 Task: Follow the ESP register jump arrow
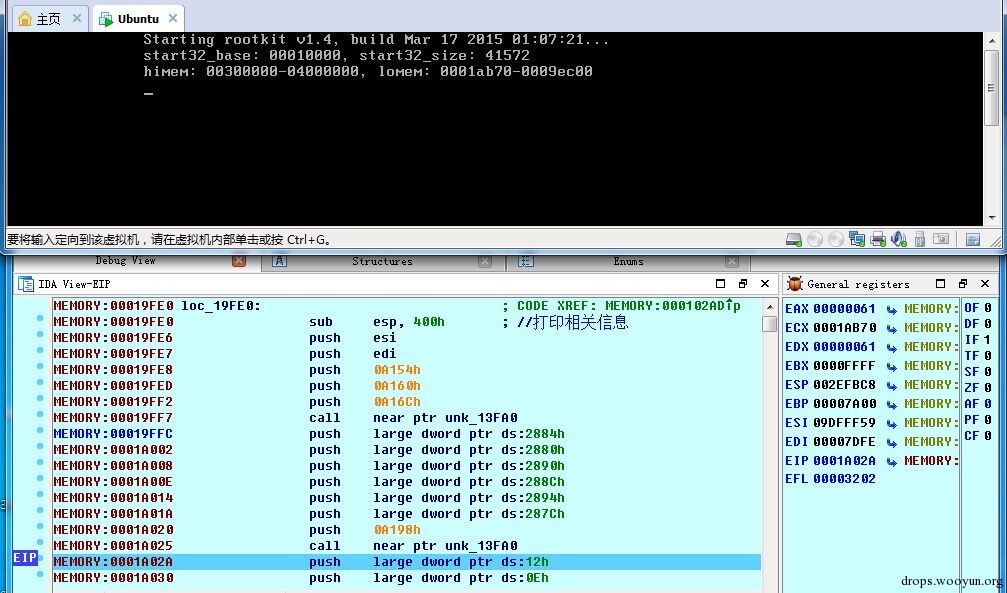tap(891, 385)
